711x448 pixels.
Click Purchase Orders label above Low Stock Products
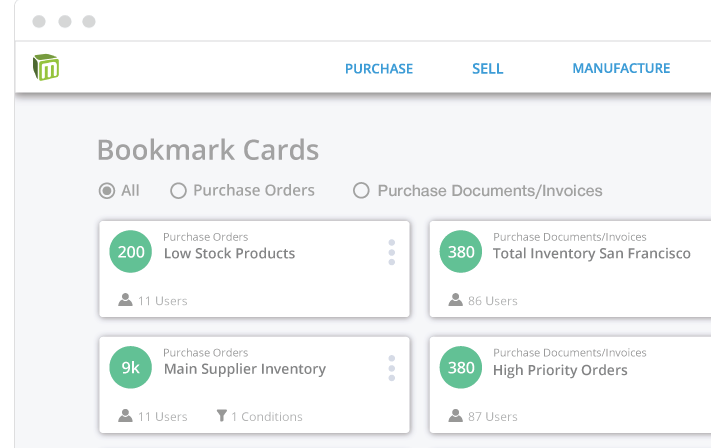pyautogui.click(x=205, y=237)
